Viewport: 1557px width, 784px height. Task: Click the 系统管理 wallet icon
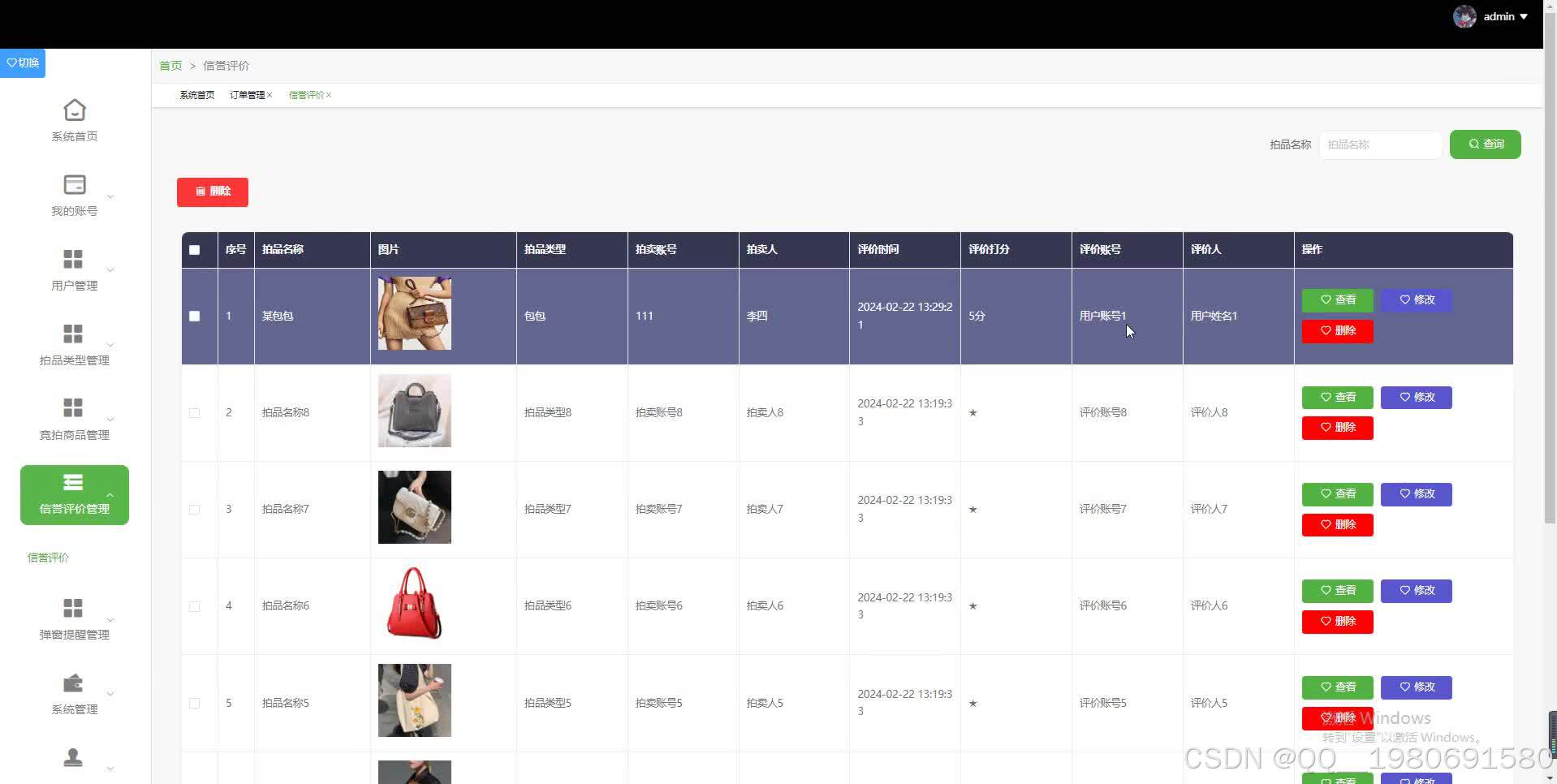coord(73,683)
